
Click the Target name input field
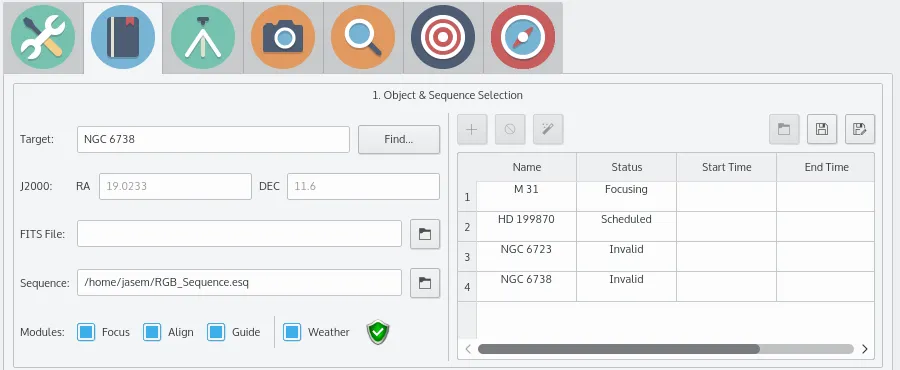[x=213, y=139]
